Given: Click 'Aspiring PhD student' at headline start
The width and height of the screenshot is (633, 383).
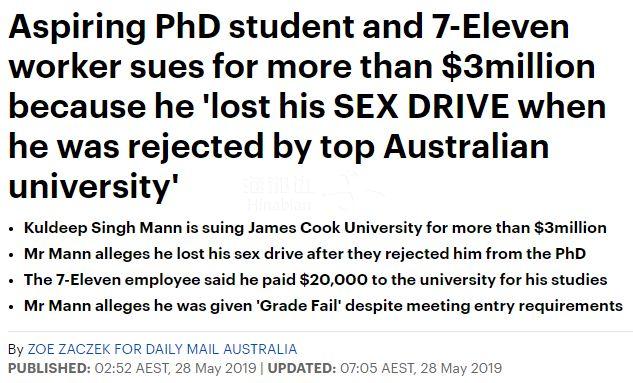Looking at the screenshot, I should click(181, 28).
